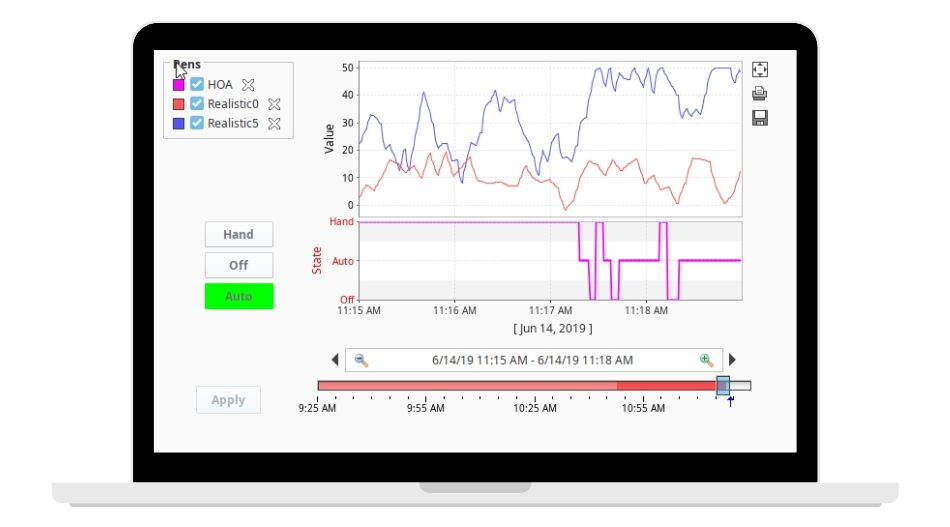Click the print chart icon
950x527 pixels.
(760, 94)
